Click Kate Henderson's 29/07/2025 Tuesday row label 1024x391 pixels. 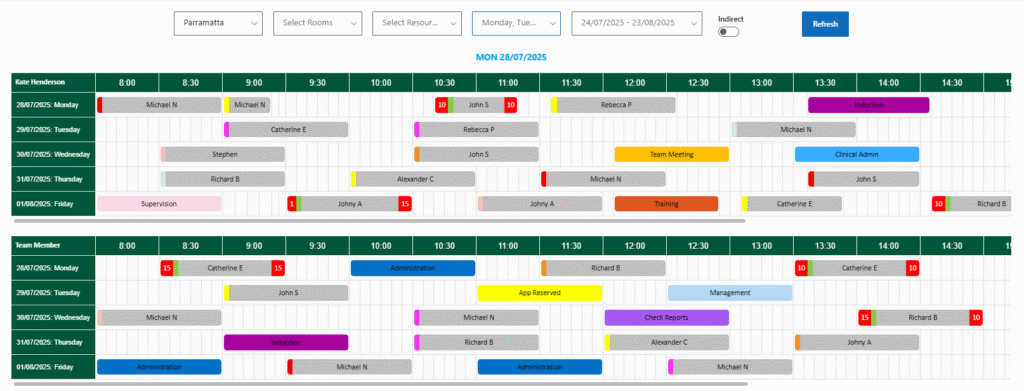pos(54,130)
